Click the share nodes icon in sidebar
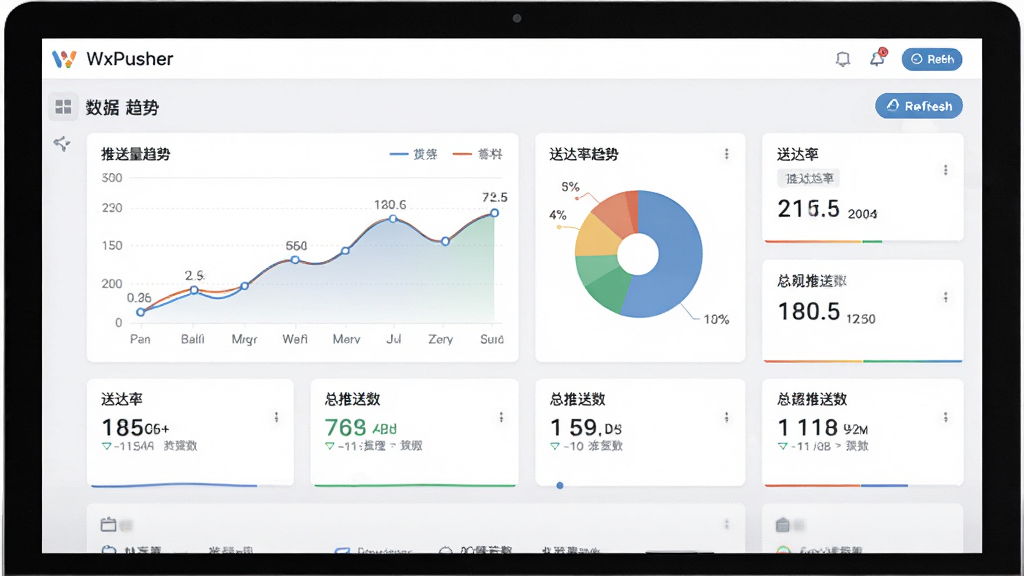Image resolution: width=1024 pixels, height=576 pixels. coord(62,143)
